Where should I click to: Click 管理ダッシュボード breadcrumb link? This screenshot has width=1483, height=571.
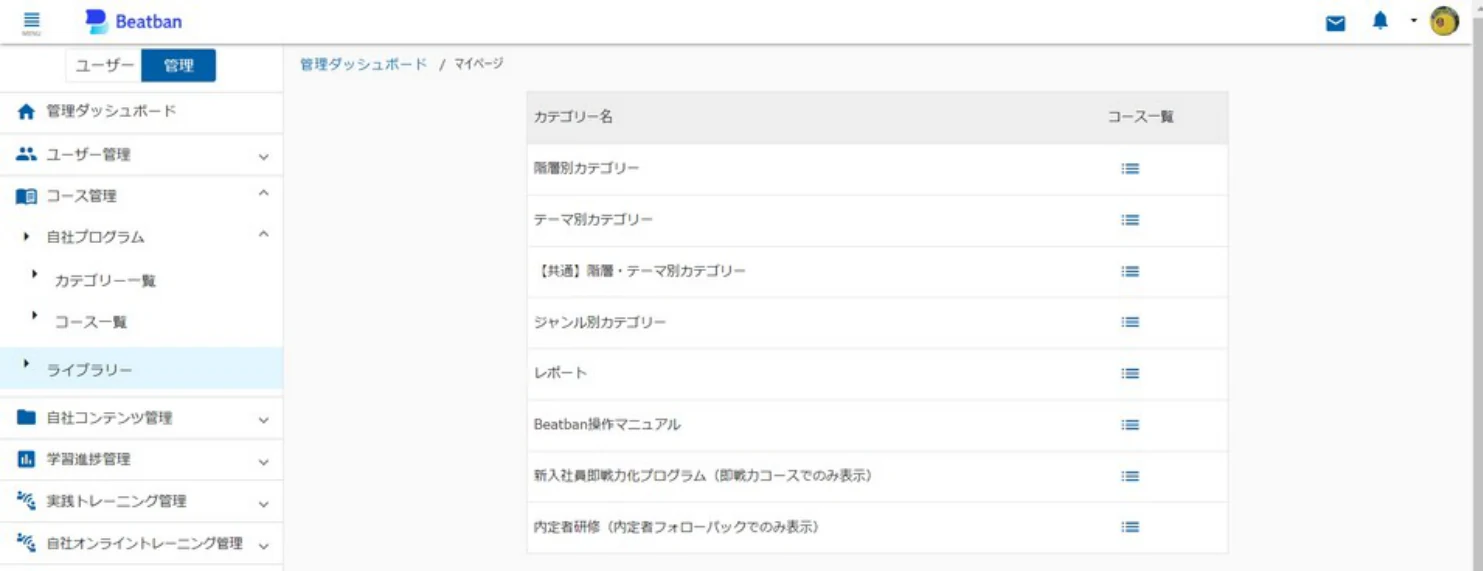click(x=363, y=64)
